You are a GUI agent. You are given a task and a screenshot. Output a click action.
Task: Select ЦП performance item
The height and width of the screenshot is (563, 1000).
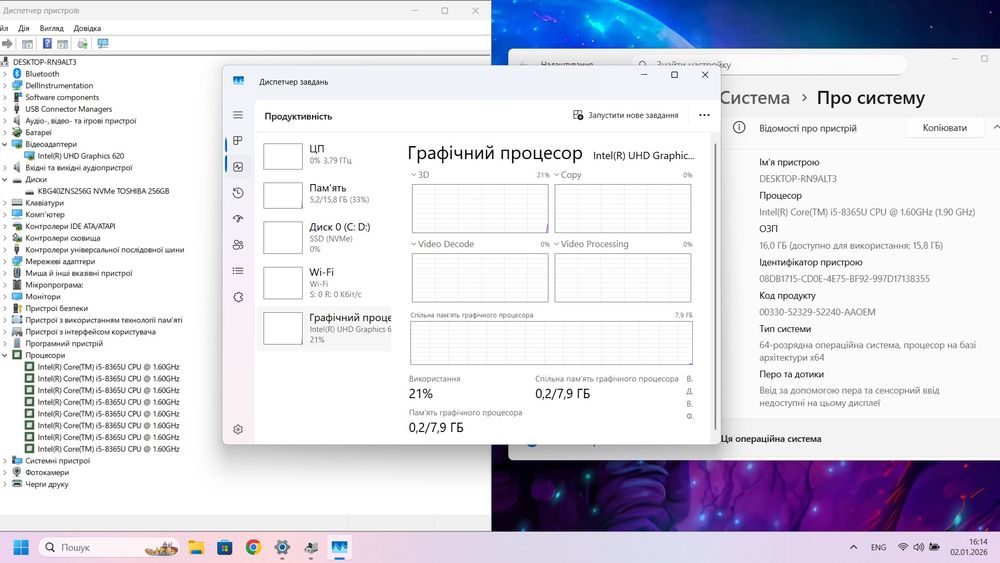[x=324, y=156]
